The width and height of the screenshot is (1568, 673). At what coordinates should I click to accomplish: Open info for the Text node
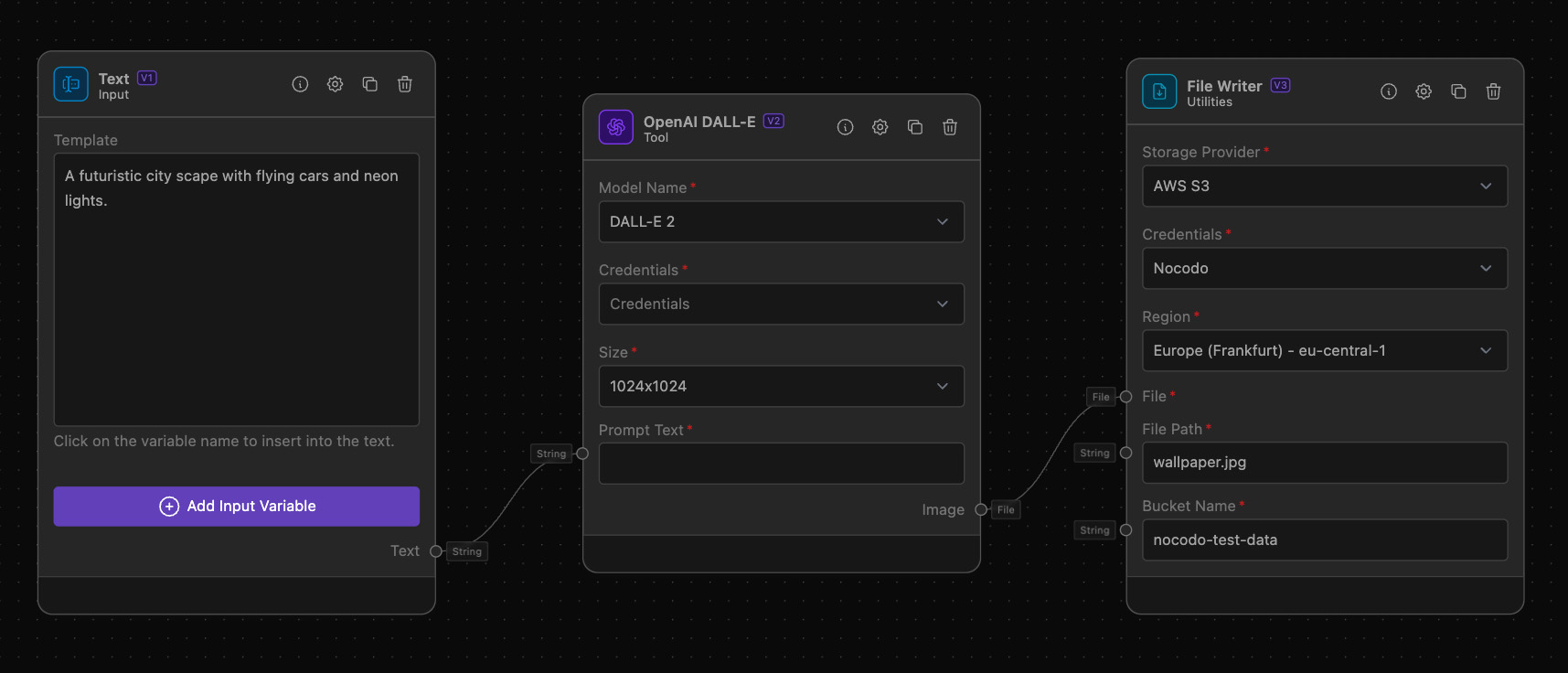pos(300,84)
